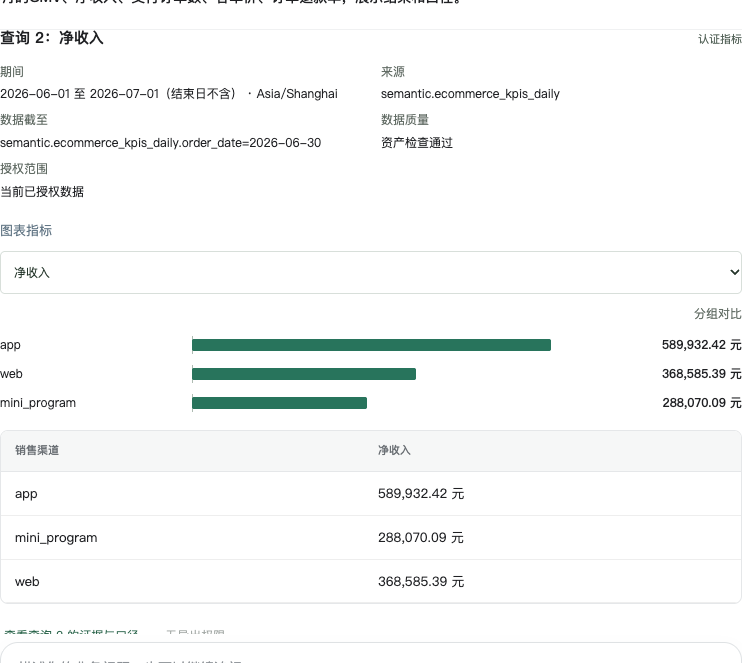Click the 来源 field label
The width and height of the screenshot is (742, 663).
393,72
